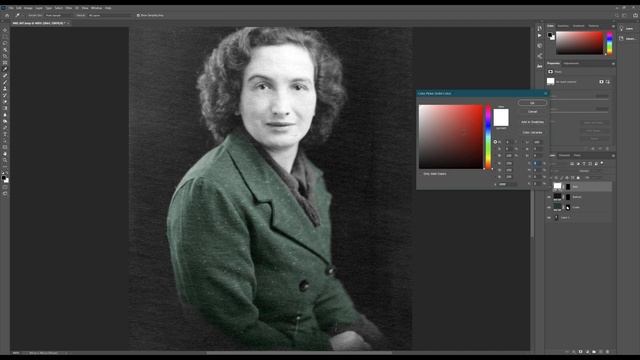Select the Pen tool
Image resolution: width=640 pixels, height=360 pixels.
tap(5, 128)
